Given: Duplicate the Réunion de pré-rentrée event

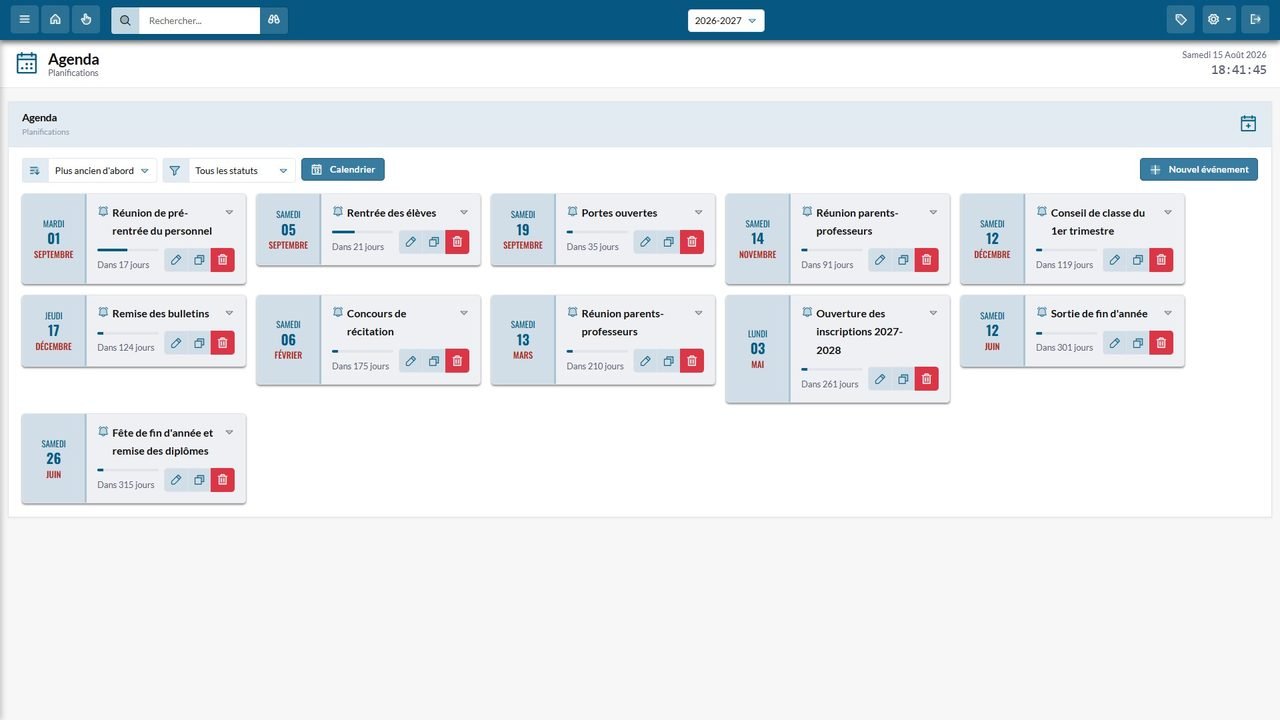Looking at the screenshot, I should (x=199, y=260).
